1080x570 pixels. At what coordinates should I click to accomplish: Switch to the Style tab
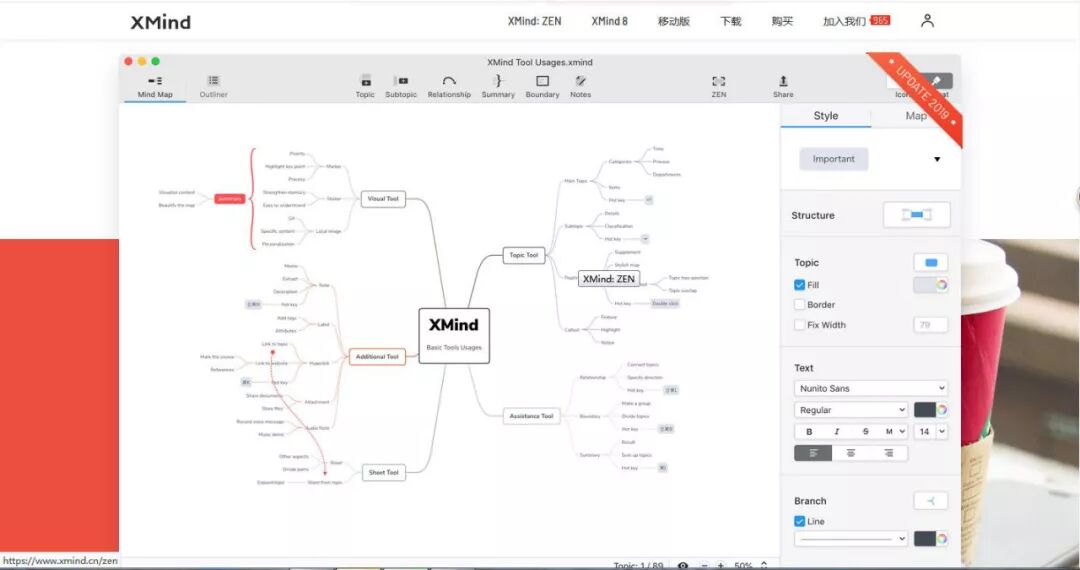(x=826, y=116)
